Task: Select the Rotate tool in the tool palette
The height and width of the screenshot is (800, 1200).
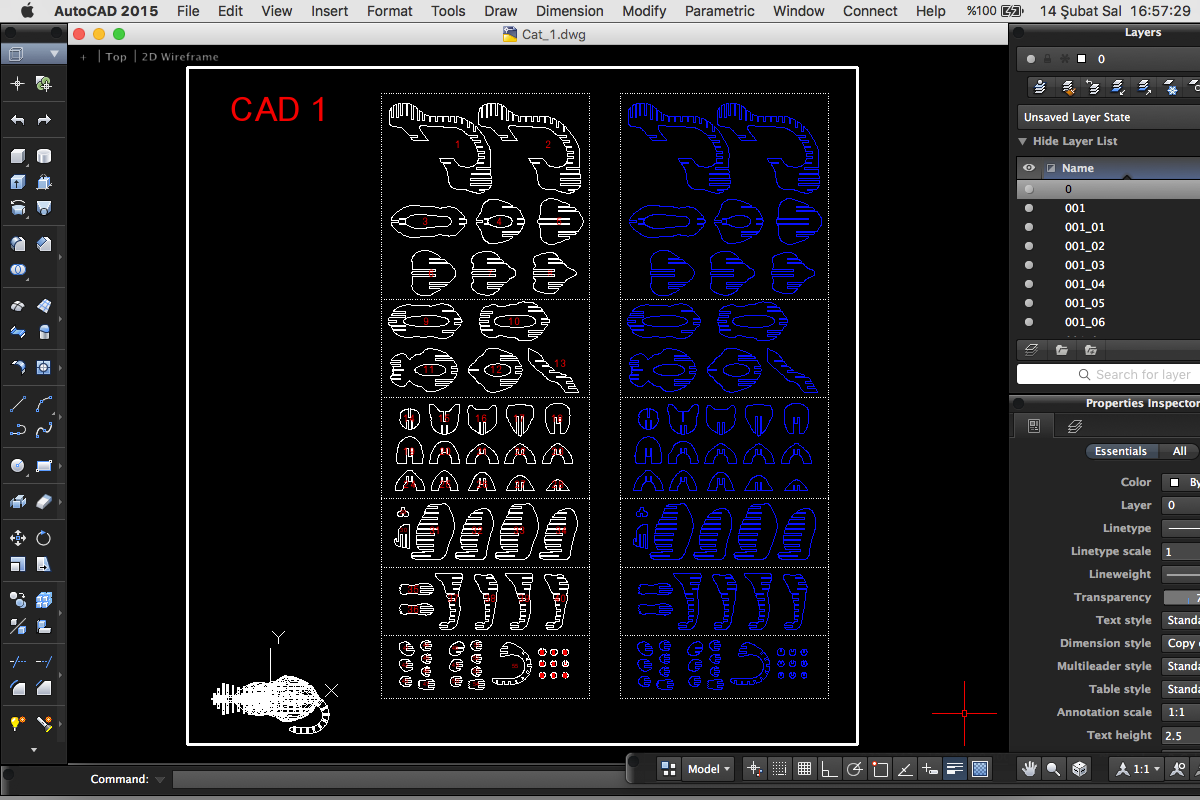Action: click(44, 538)
